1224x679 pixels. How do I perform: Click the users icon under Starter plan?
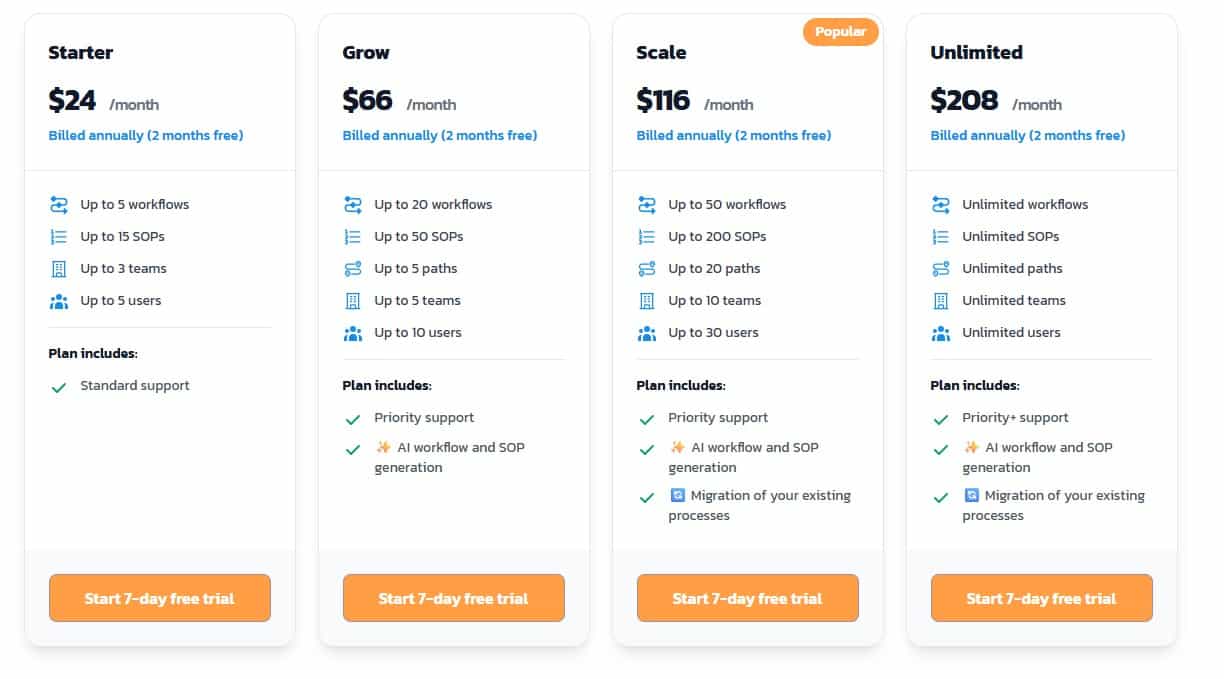click(x=59, y=300)
